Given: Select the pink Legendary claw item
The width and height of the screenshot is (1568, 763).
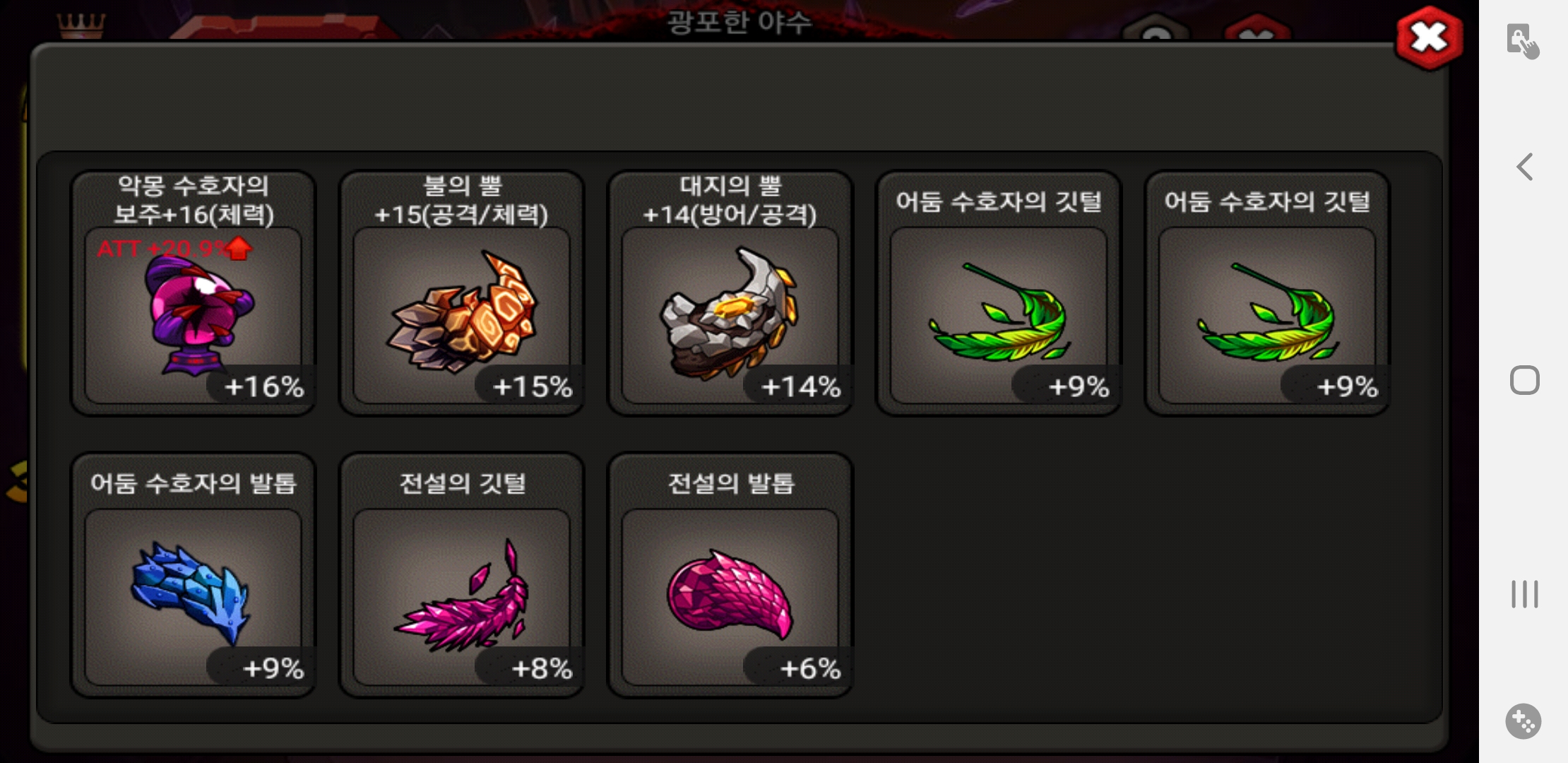Looking at the screenshot, I should pos(730,575).
